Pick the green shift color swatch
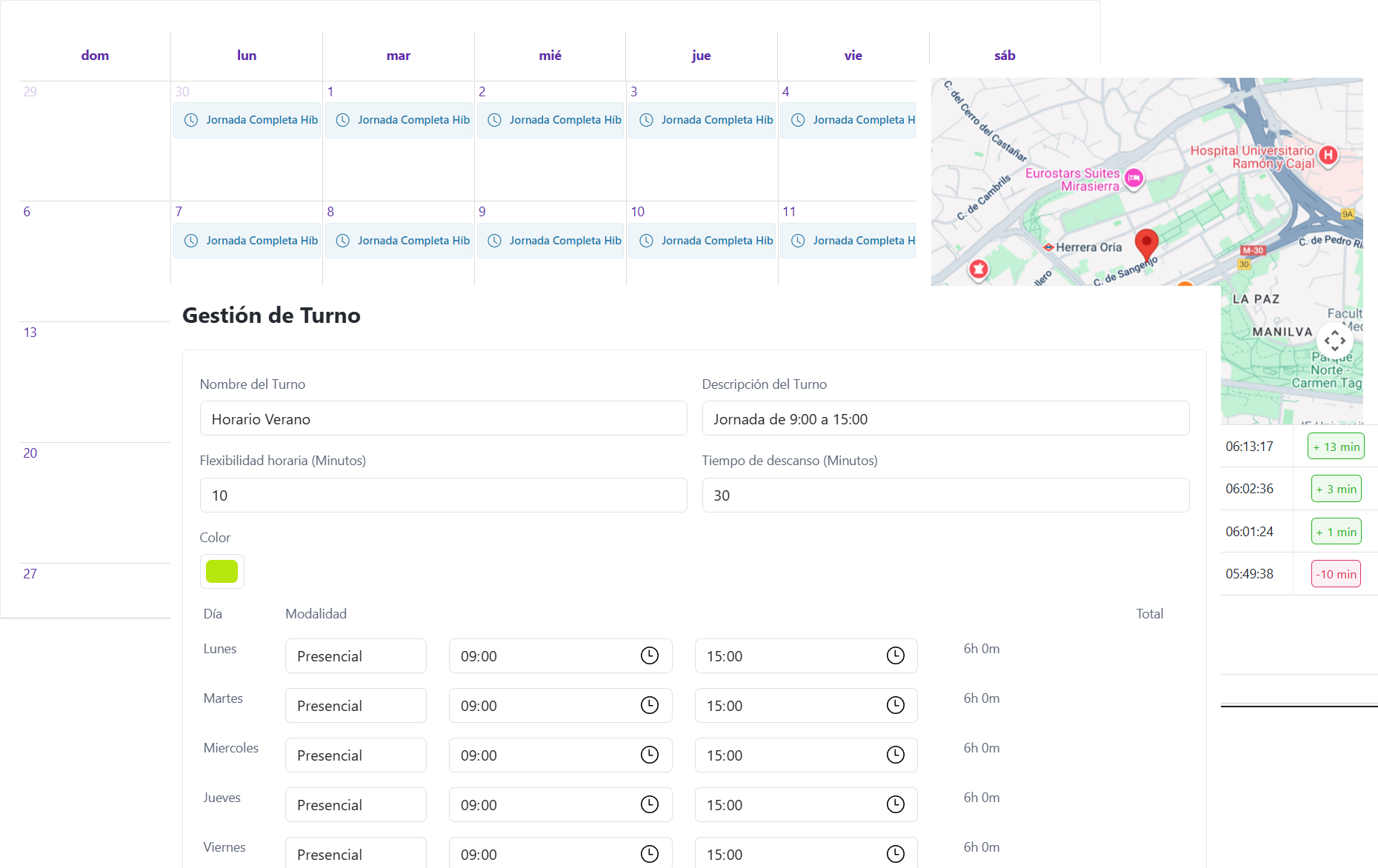Screen dimensions: 1378x868 pos(222,571)
